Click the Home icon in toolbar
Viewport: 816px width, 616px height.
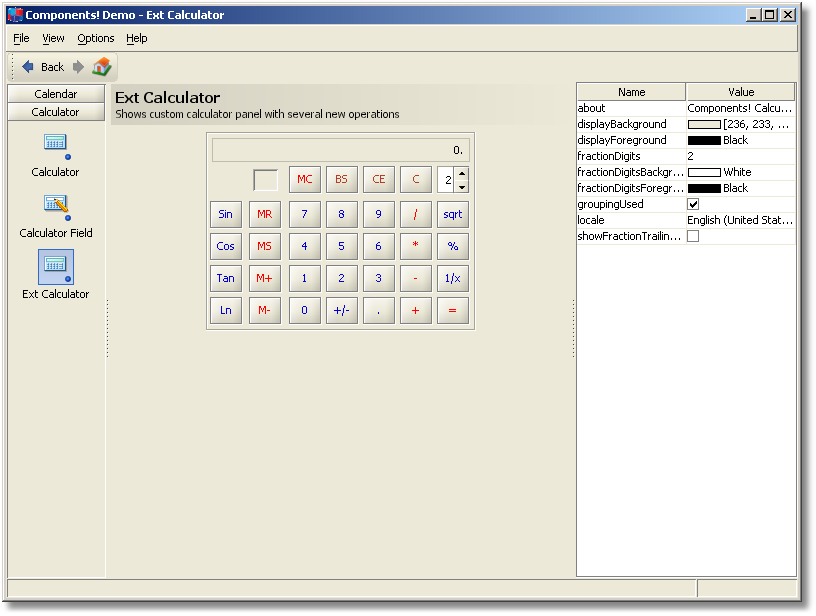(102, 67)
